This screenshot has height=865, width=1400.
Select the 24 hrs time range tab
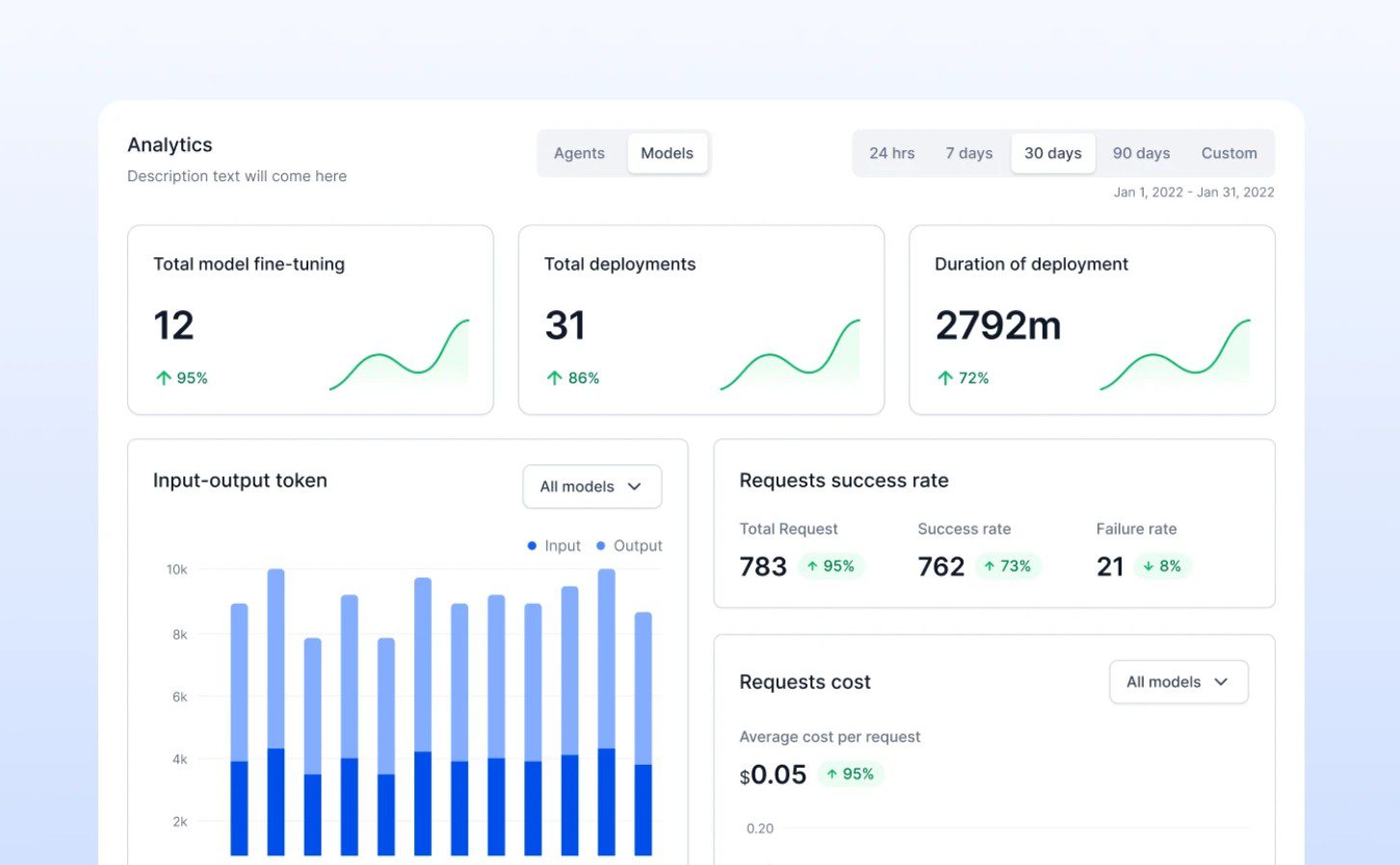coord(891,153)
